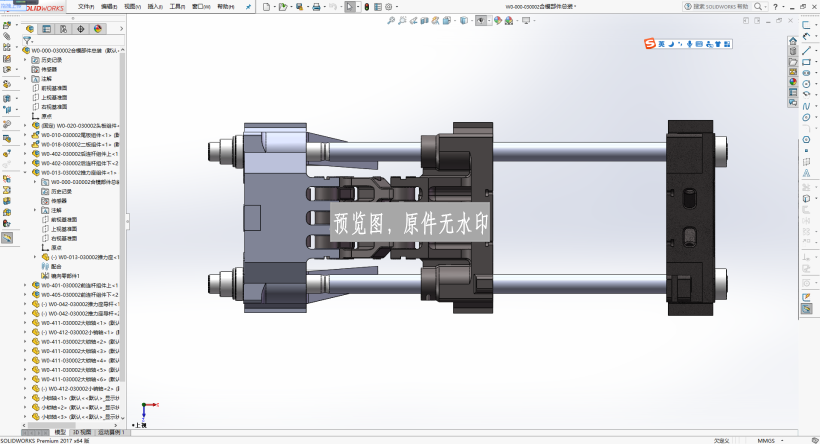The image size is (820, 444).
Task: Expand the feature tree tabs chevron
Action: (121, 29)
